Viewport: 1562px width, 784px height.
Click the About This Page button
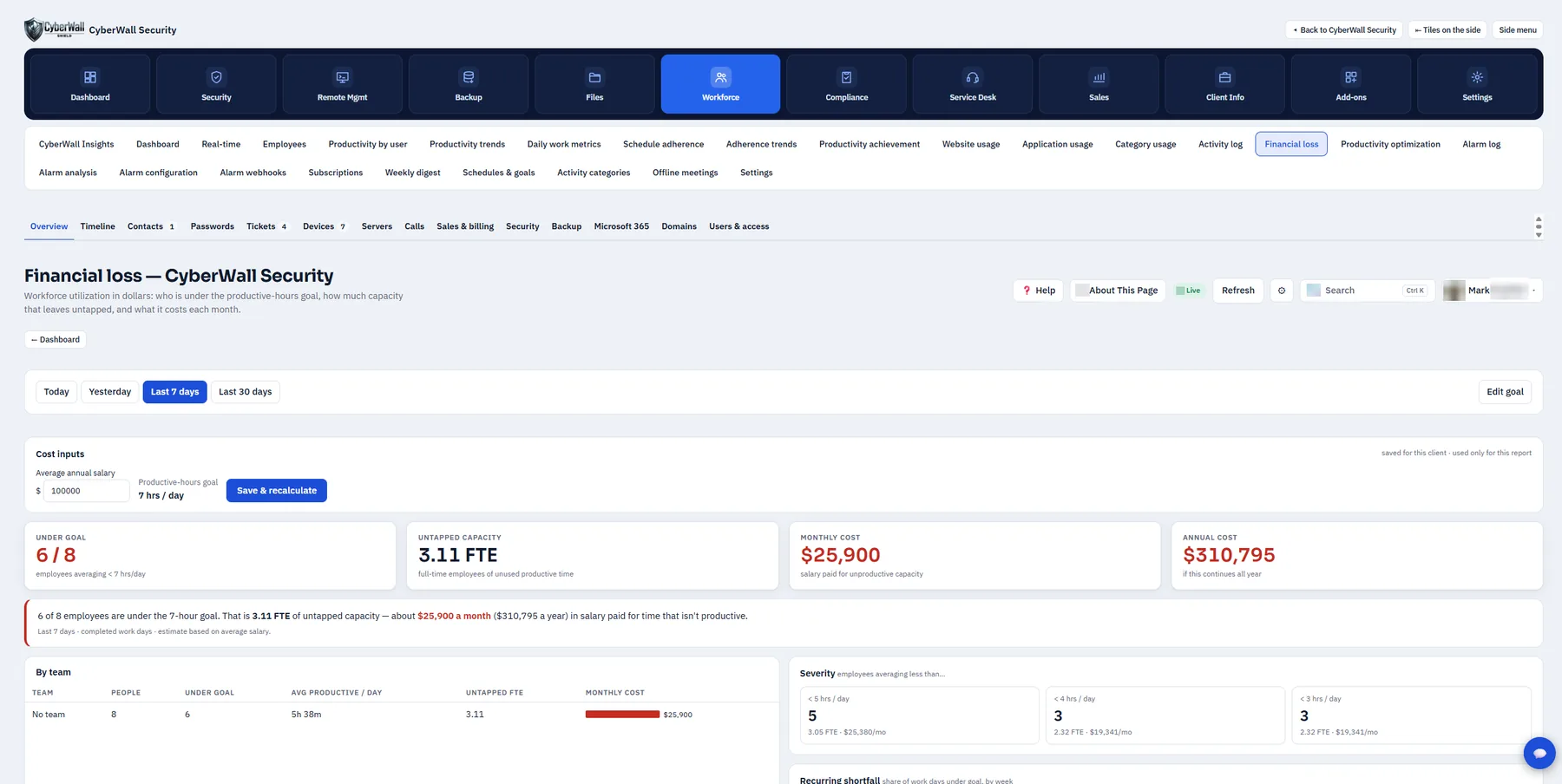tap(1116, 291)
